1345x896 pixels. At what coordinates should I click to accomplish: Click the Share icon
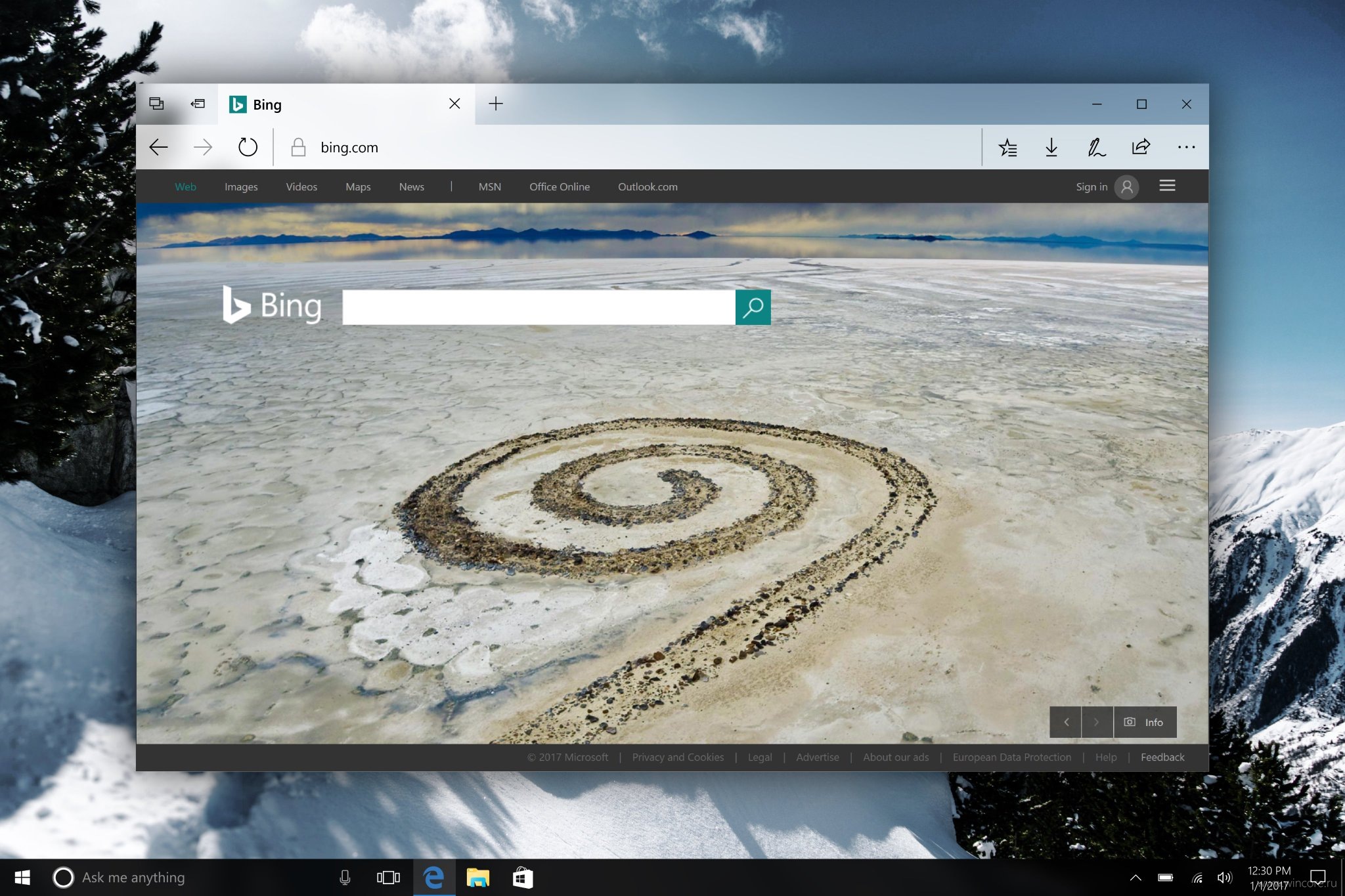pos(1141,146)
